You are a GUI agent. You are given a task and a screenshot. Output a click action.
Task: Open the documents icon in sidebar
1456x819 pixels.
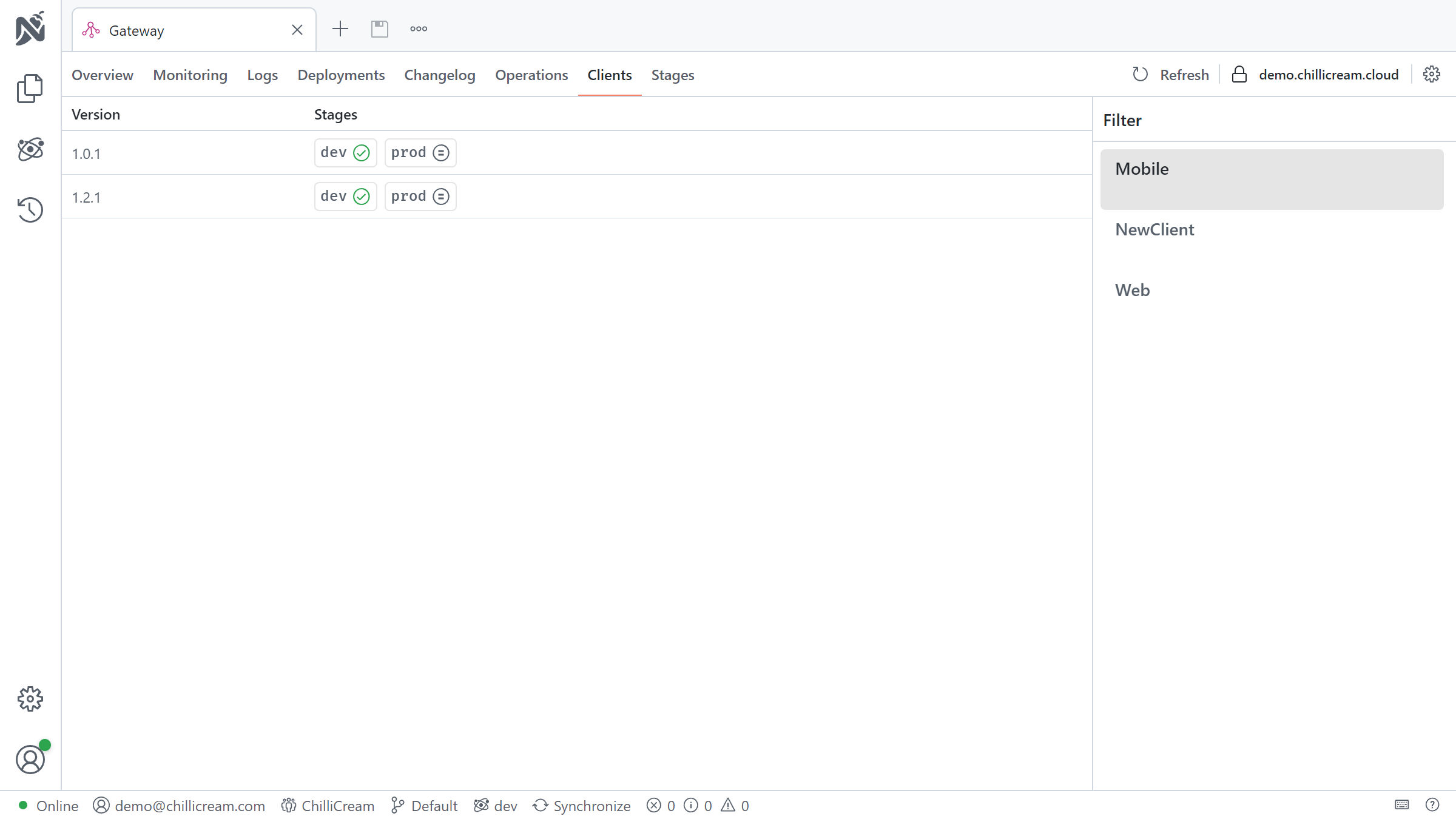[x=30, y=89]
